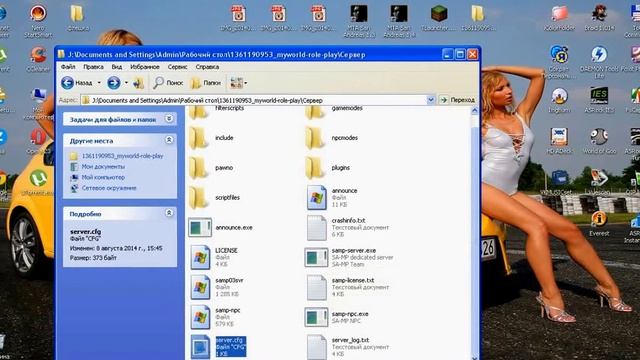Image resolution: width=640 pixels, height=360 pixels.
Task: Select the Minecraft launcher desktop icon
Action: [439, 19]
